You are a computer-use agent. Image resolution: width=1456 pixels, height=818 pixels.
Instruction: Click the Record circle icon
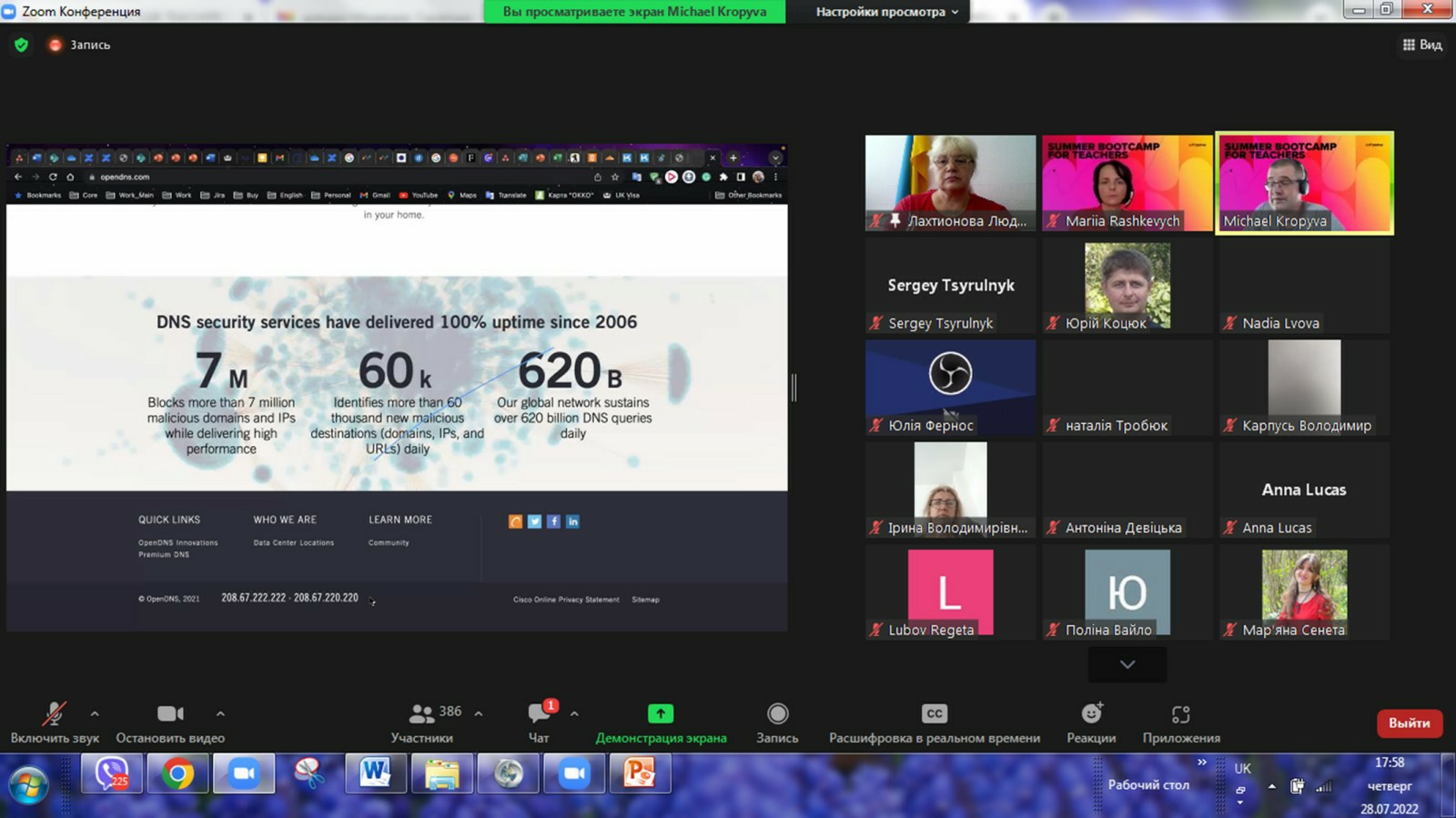(777, 713)
